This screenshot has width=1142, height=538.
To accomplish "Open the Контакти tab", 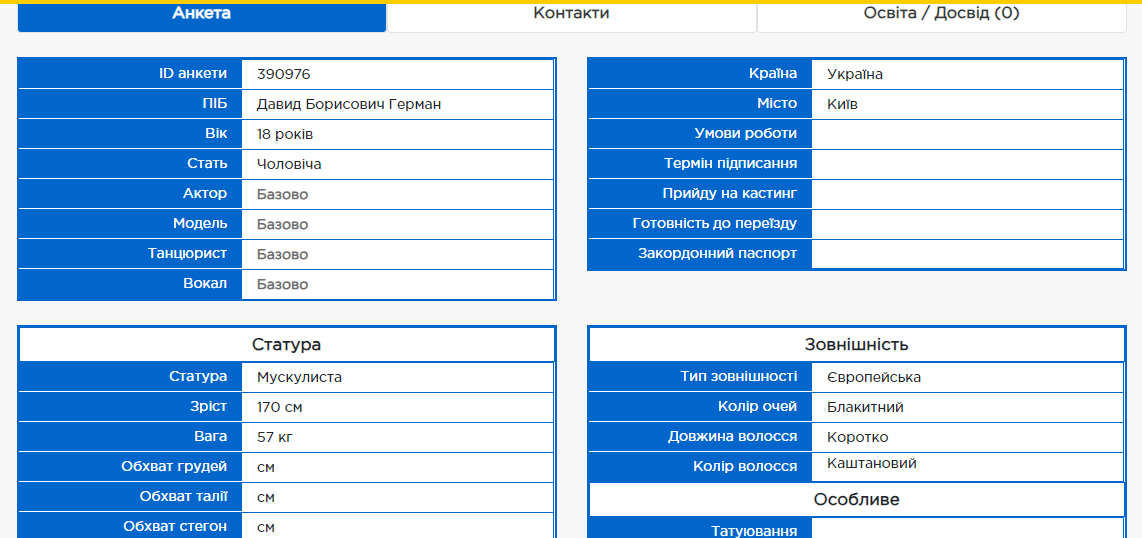I will click(x=571, y=14).
